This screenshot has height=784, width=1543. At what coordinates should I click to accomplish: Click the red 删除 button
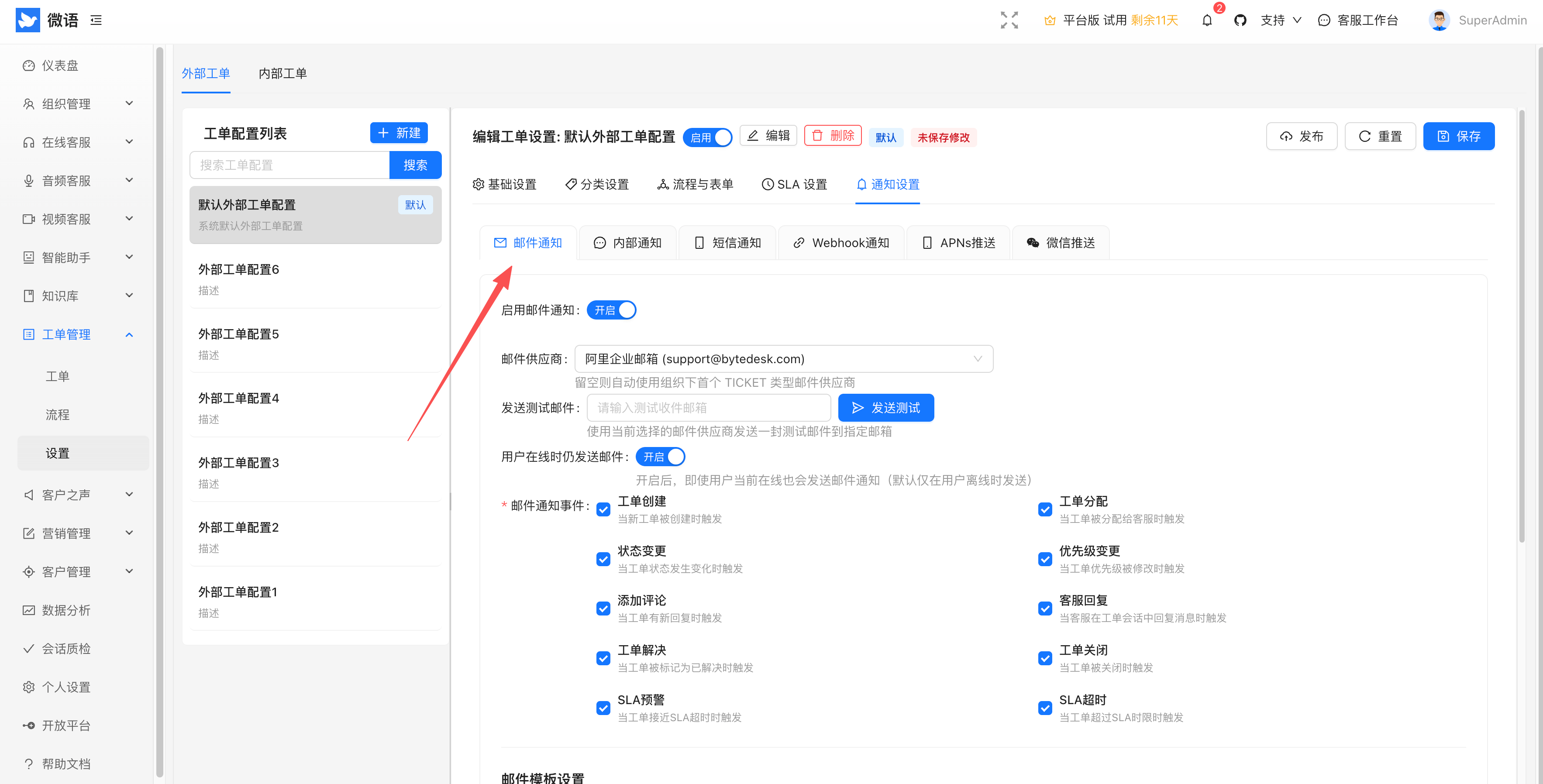tap(833, 135)
